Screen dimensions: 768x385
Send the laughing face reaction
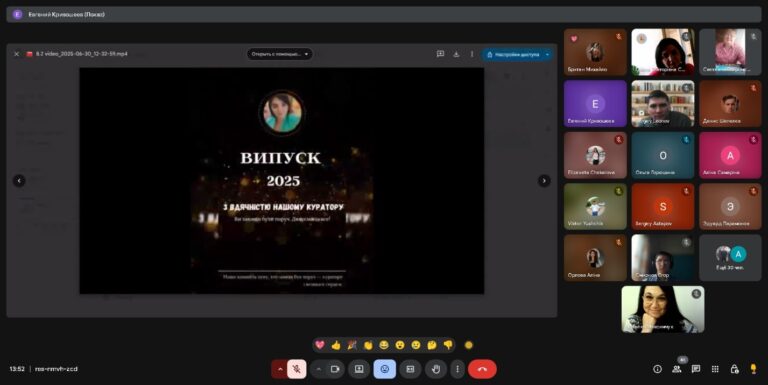pos(384,345)
